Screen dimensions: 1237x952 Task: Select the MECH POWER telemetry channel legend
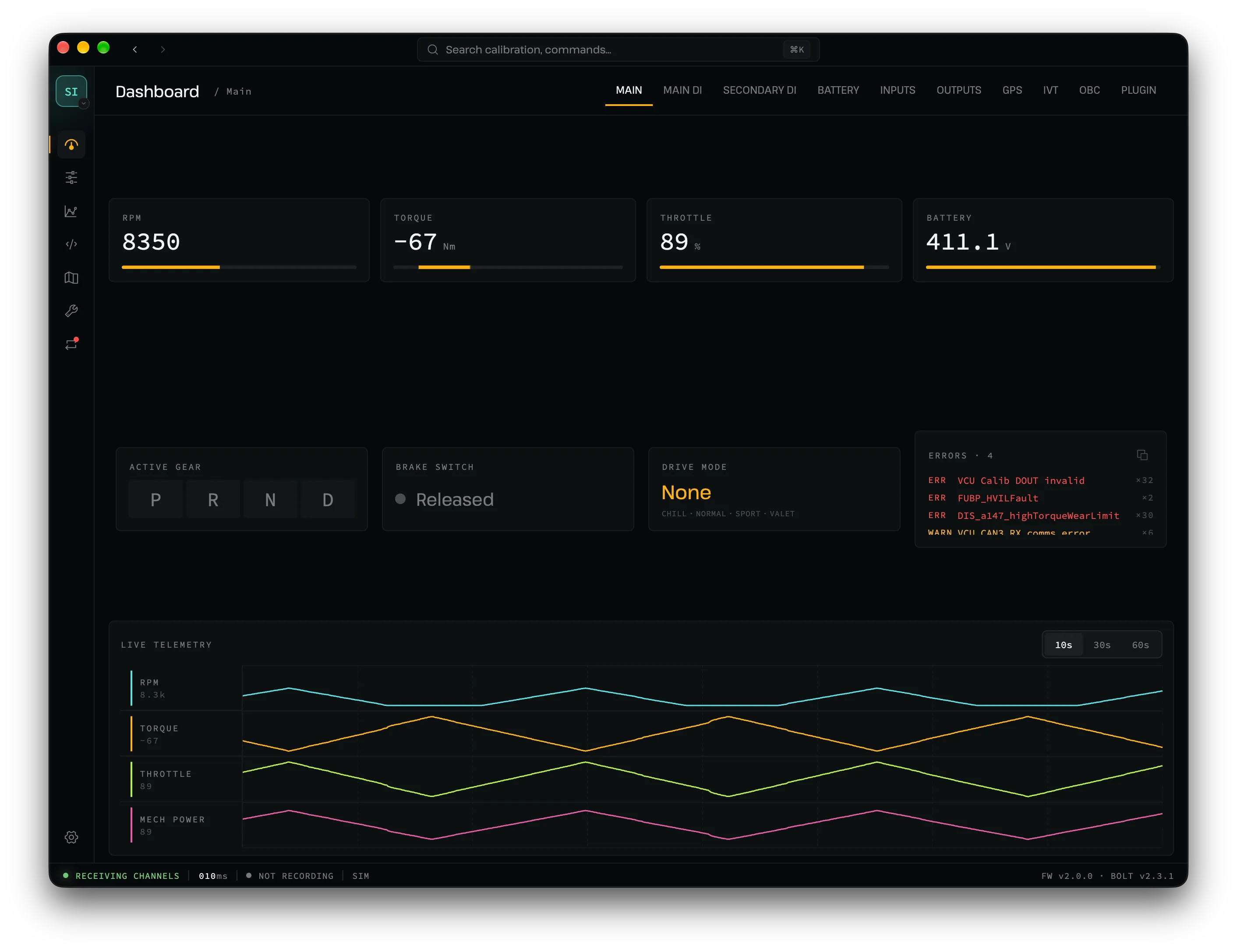coord(181,825)
